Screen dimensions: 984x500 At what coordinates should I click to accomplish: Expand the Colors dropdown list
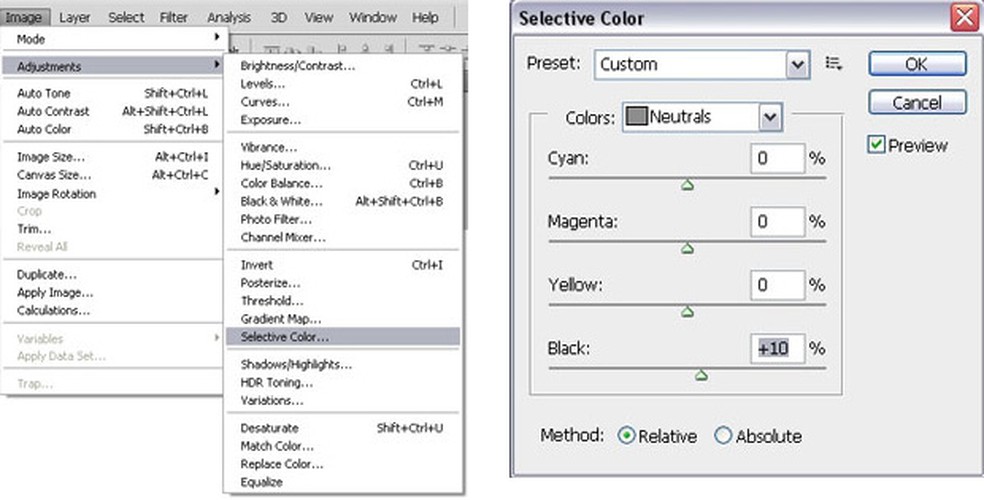coord(768,118)
